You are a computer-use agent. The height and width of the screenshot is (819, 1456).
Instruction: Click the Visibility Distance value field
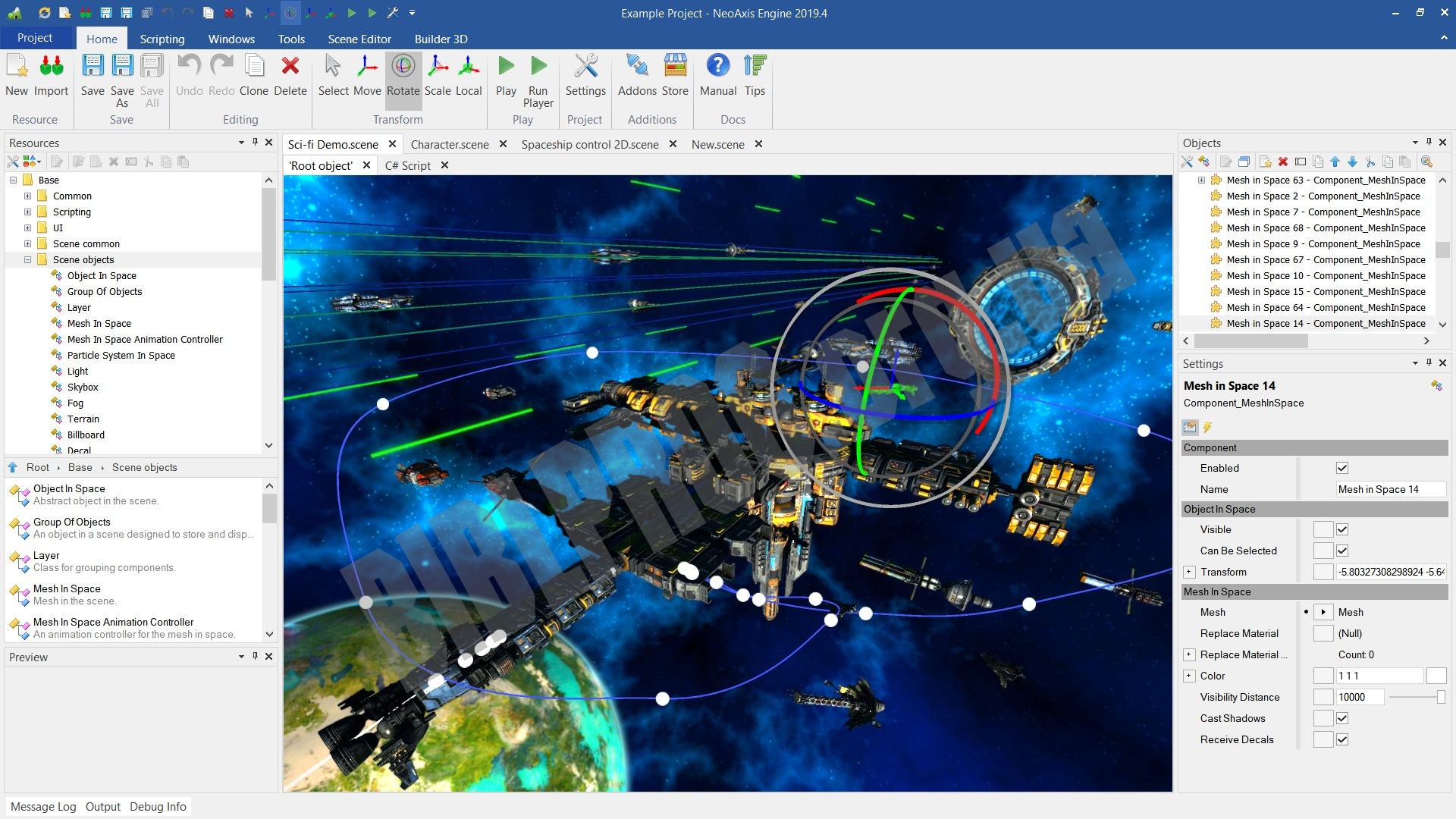pyautogui.click(x=1360, y=697)
